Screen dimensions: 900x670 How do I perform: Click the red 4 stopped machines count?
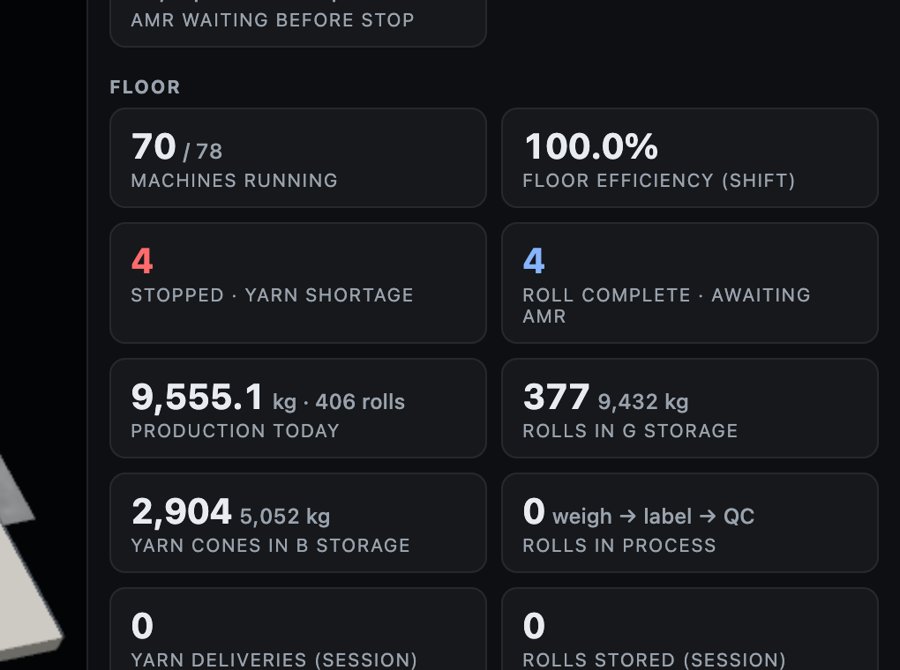click(142, 261)
